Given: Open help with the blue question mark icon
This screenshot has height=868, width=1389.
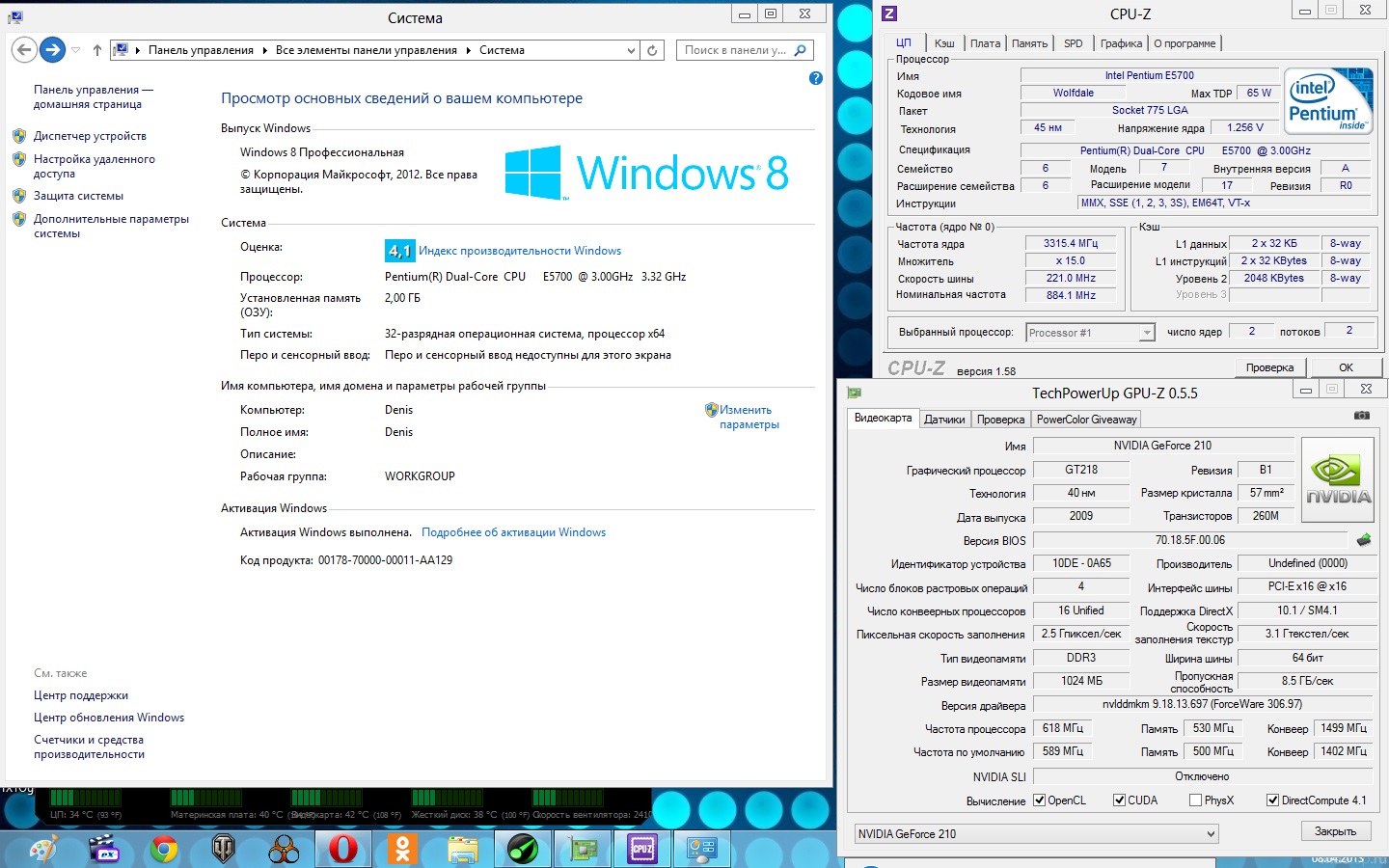Looking at the screenshot, I should pyautogui.click(x=816, y=78).
